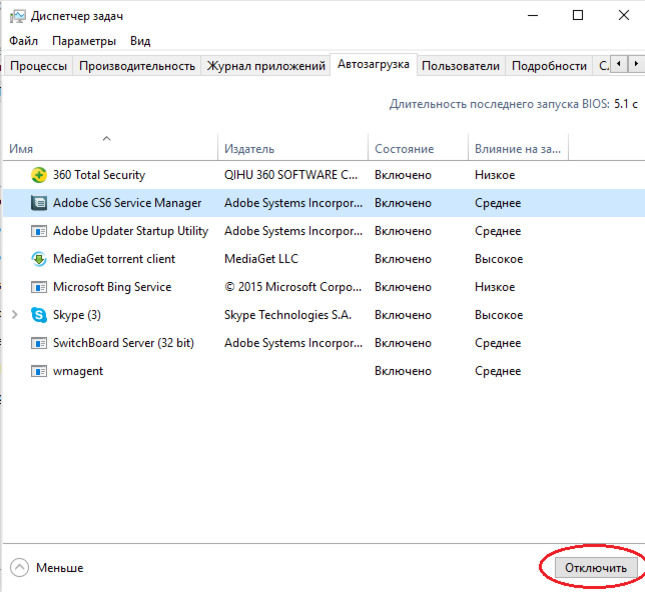
Task: Click Высокое impact in MediaGet row
Action: coord(499,259)
